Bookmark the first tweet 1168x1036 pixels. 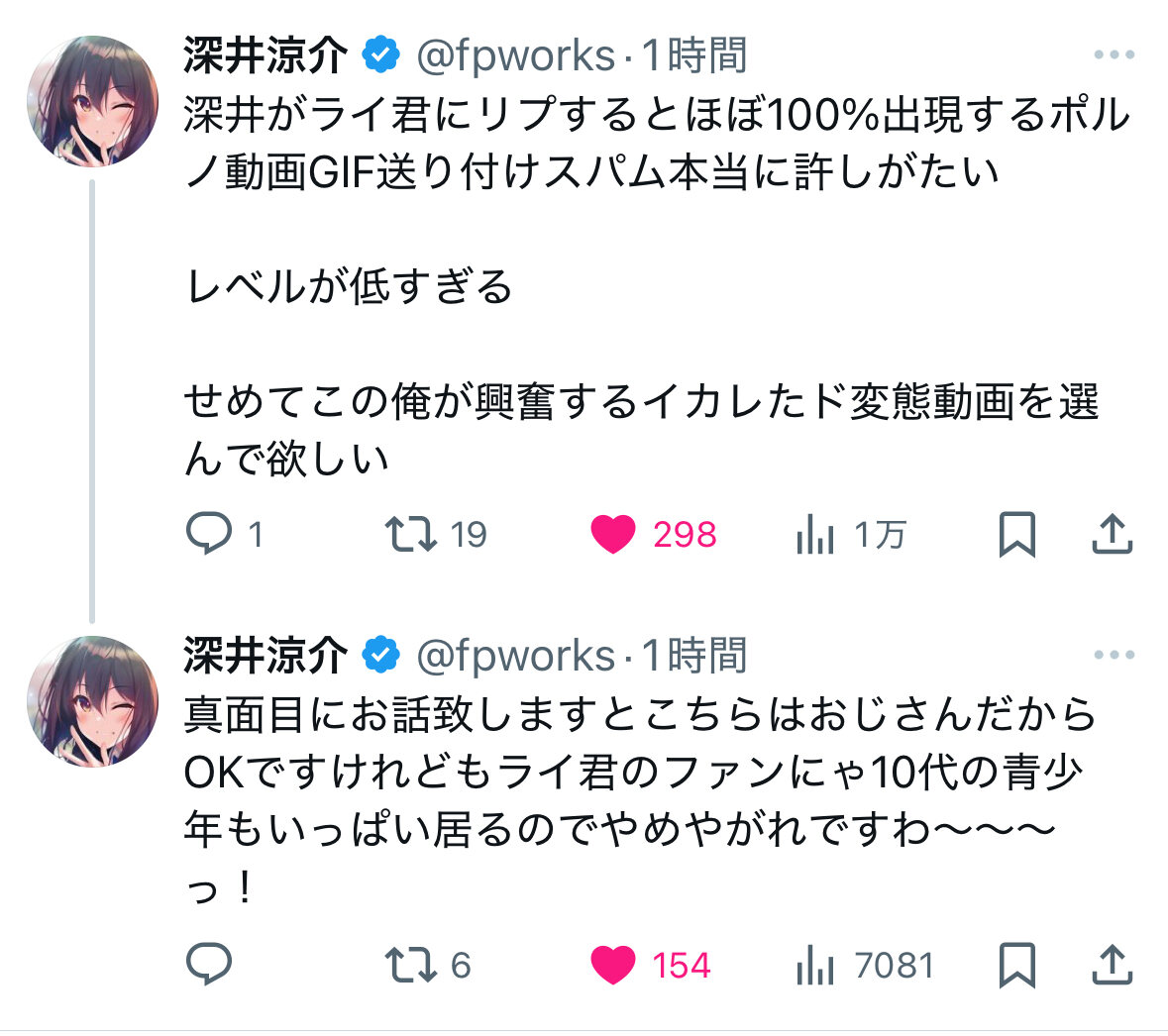(1016, 535)
